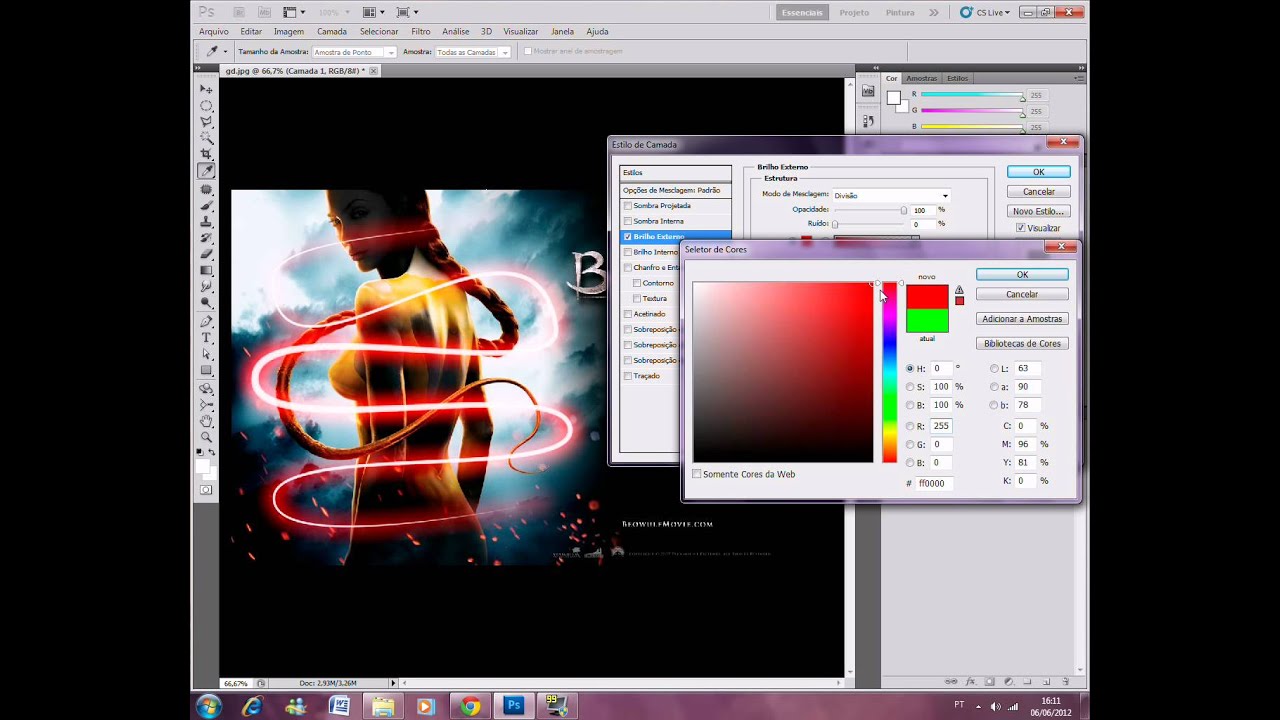Select the Pen tool

tap(206, 322)
